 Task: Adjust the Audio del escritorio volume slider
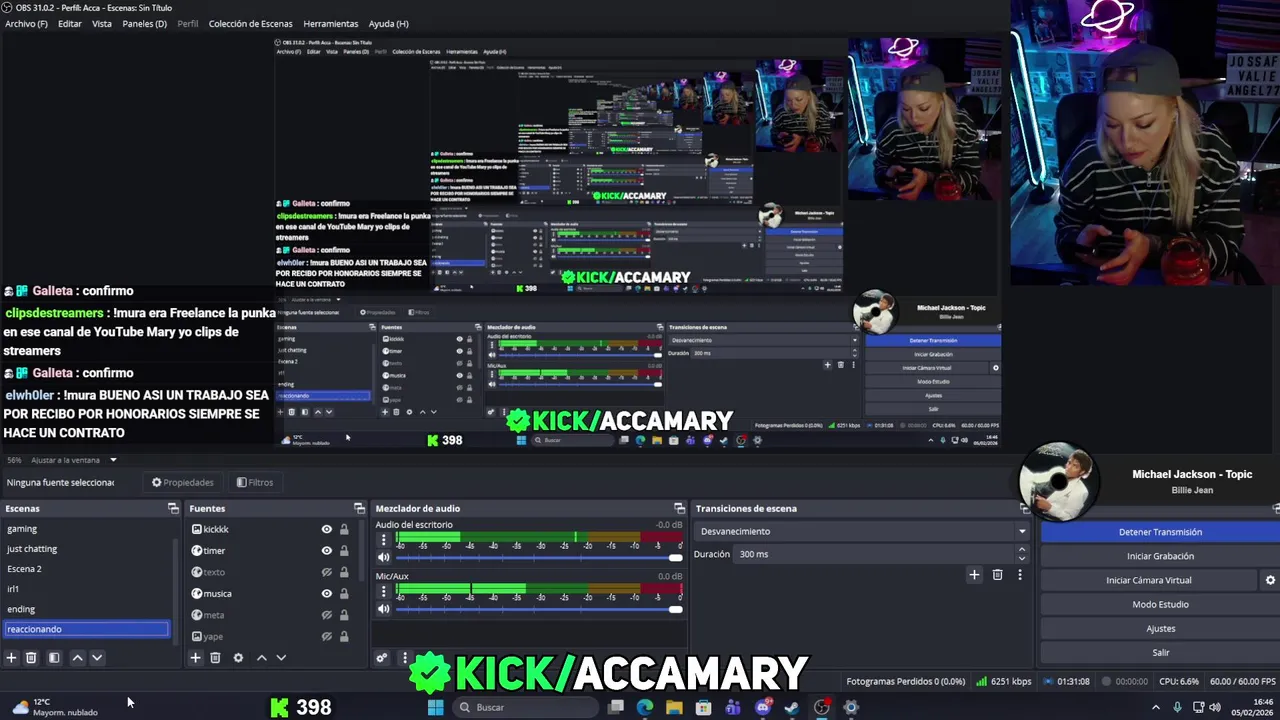point(539,558)
